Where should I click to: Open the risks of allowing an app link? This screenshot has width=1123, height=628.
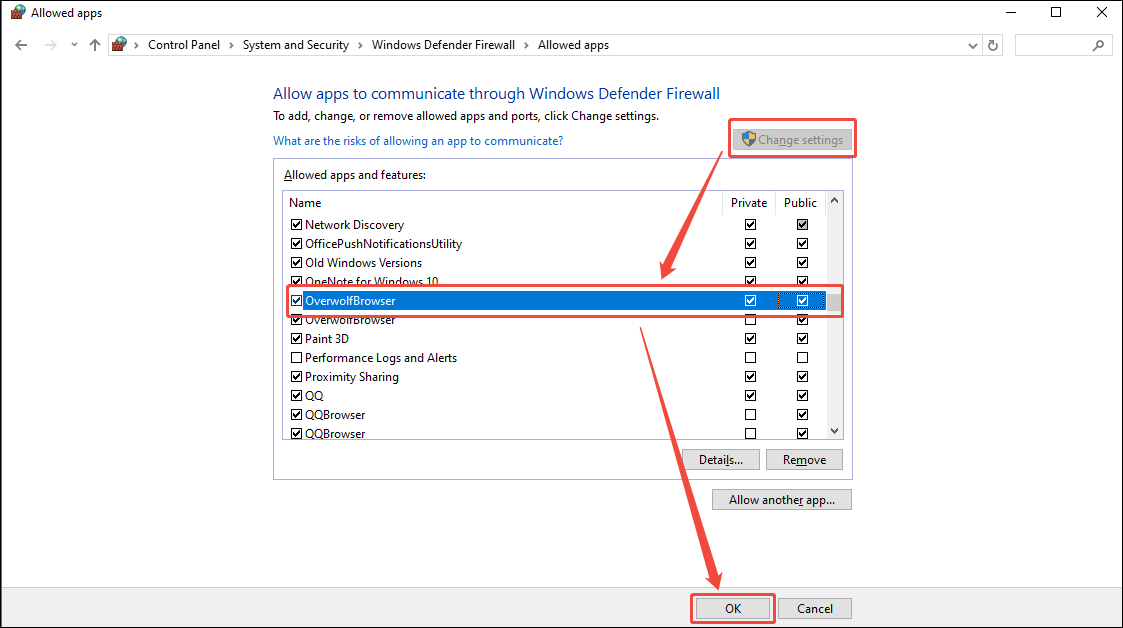[x=418, y=140]
